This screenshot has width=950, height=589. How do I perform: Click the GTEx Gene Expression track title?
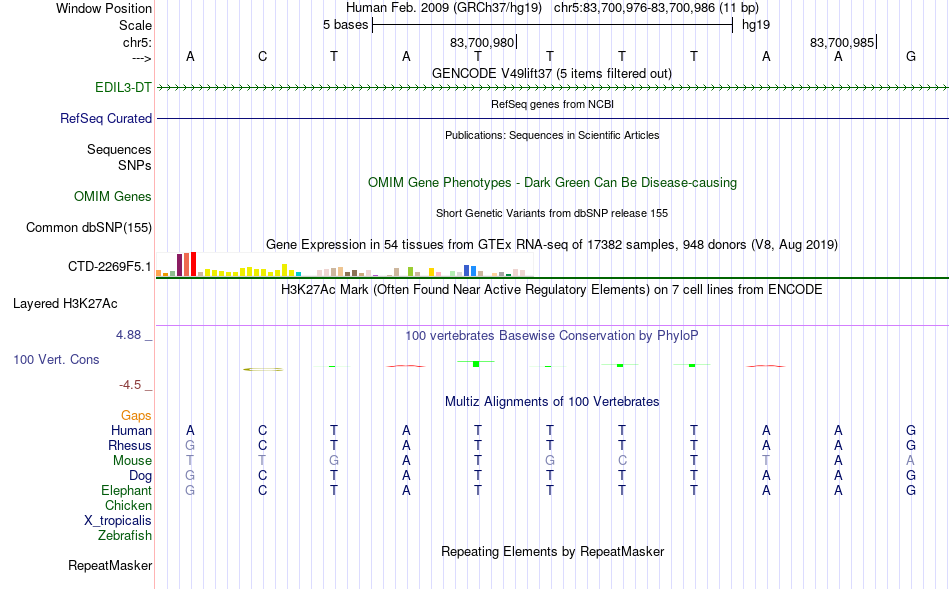[x=552, y=244]
